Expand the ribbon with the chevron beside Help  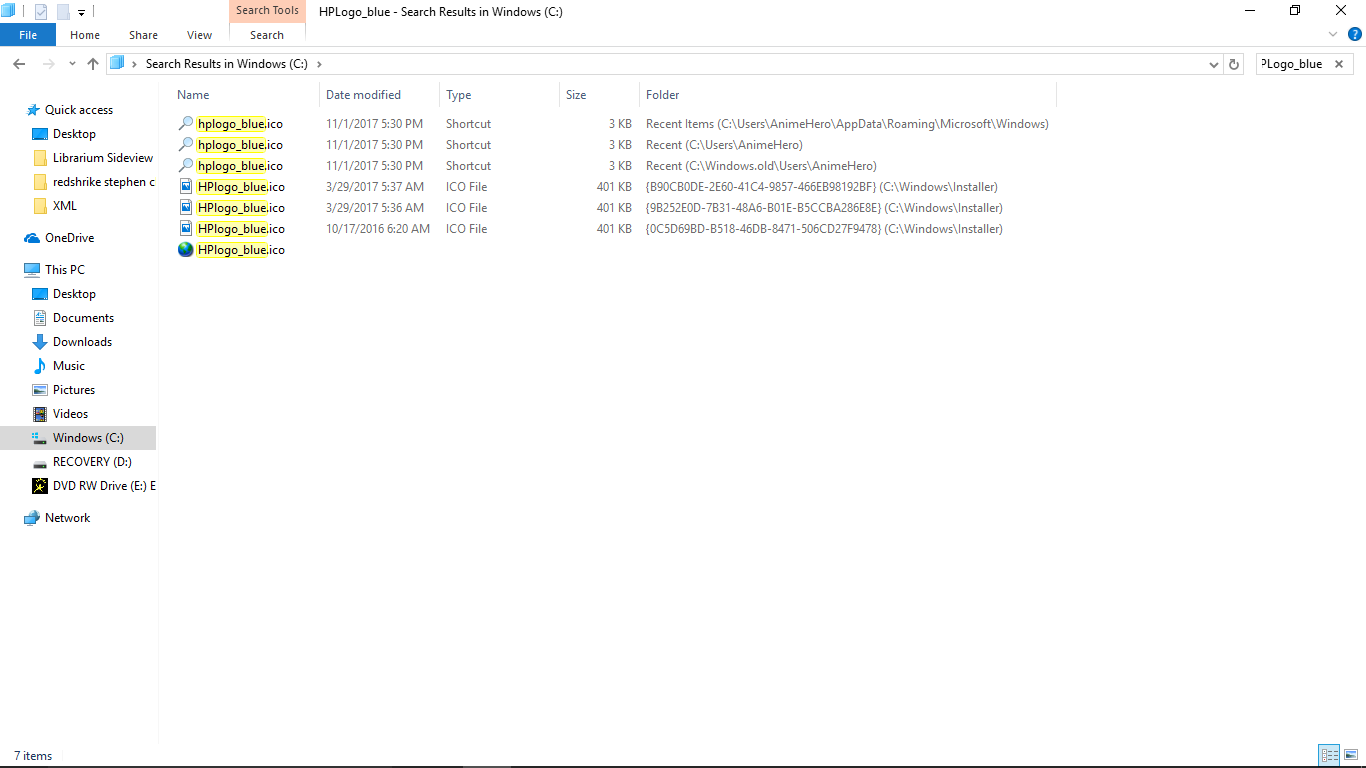tap(1335, 34)
